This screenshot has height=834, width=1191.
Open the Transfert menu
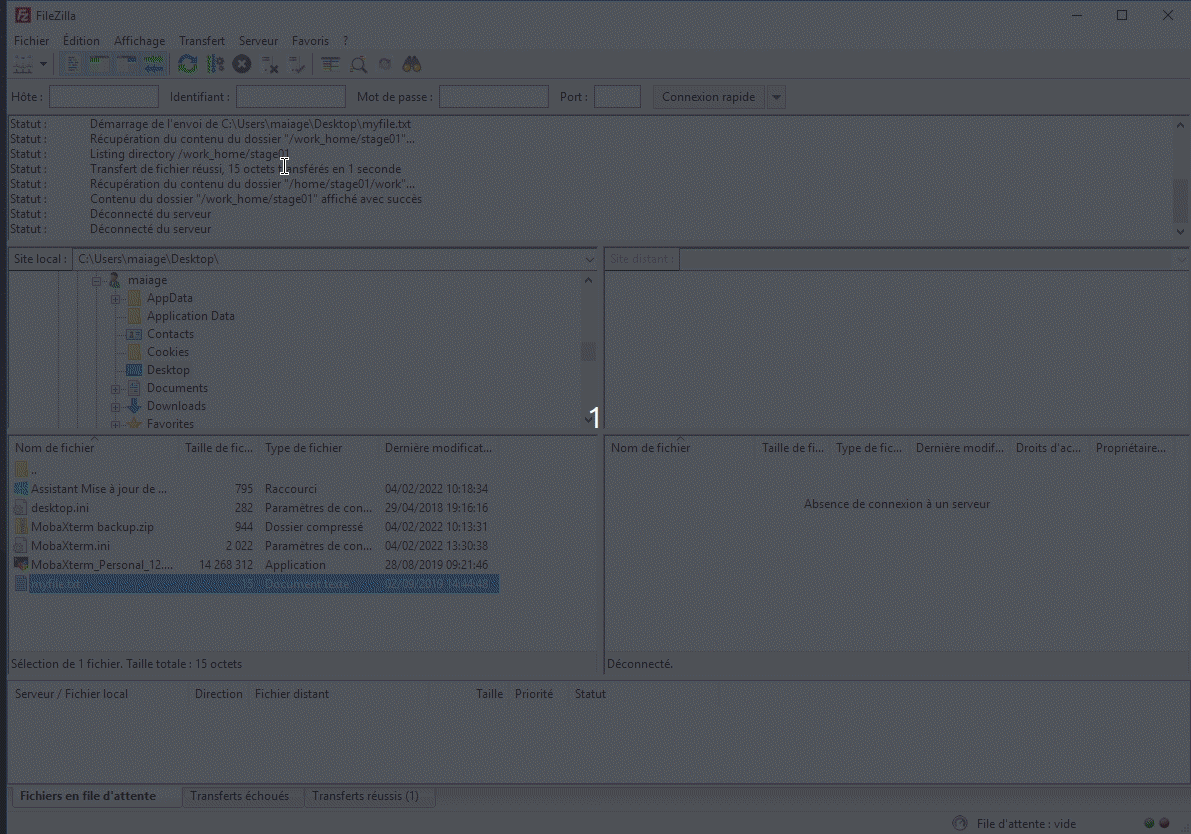201,41
